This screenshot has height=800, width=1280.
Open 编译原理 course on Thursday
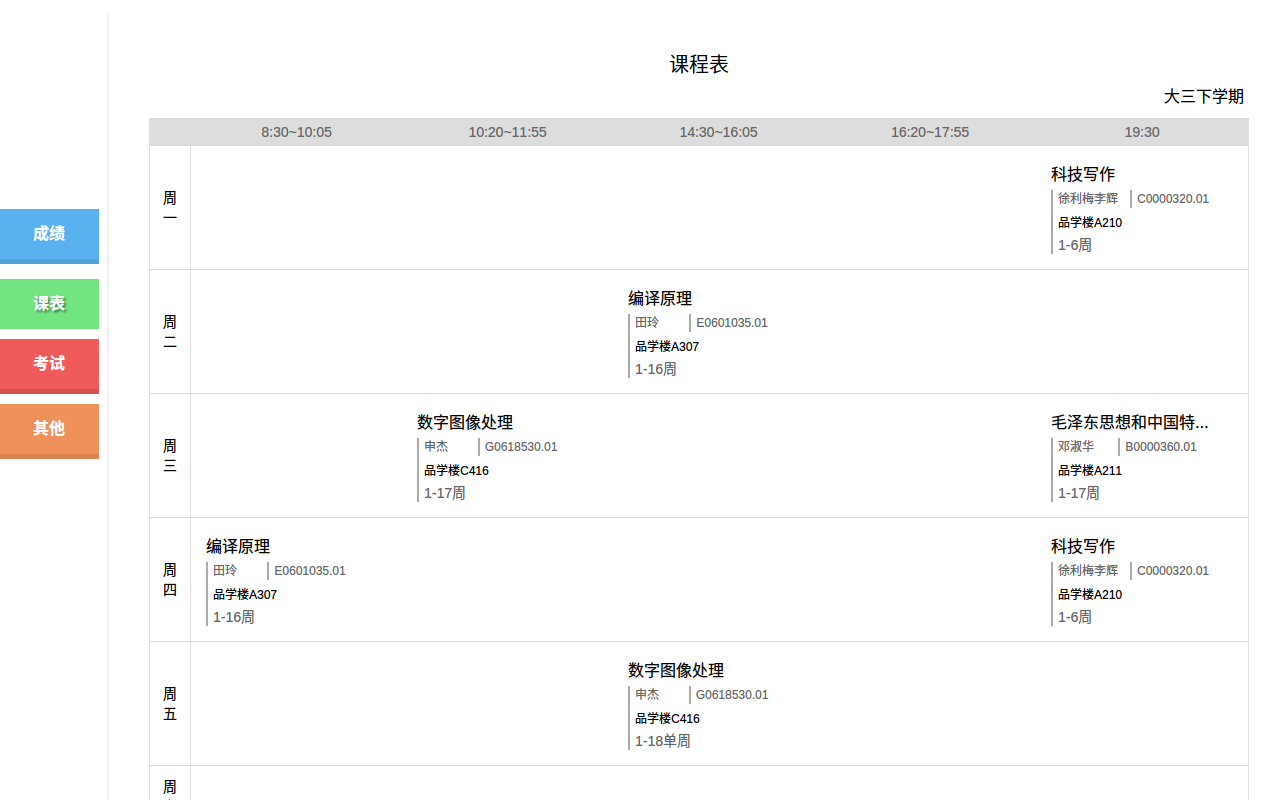[x=238, y=546]
